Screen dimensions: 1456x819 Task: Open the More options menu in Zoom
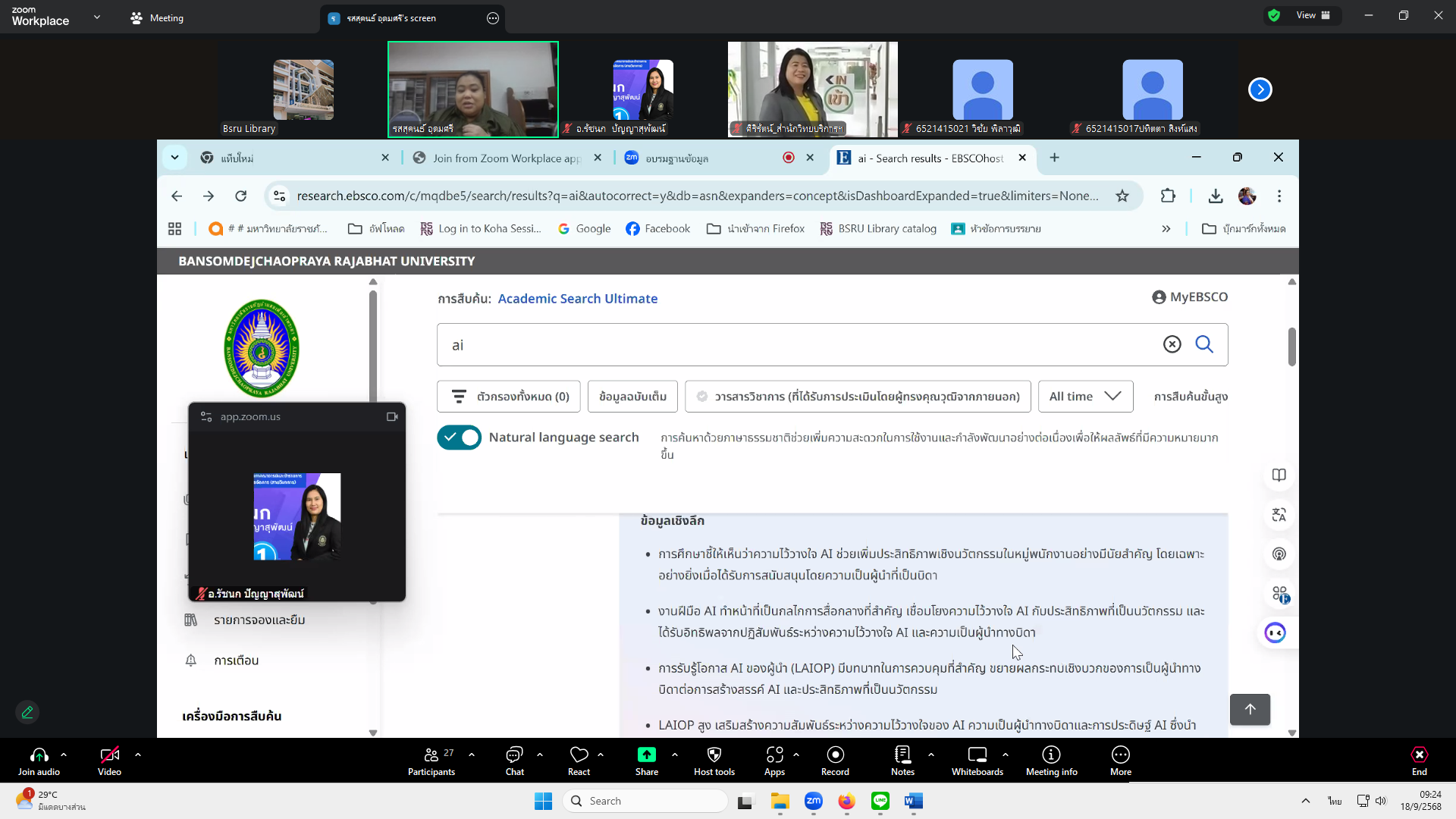(x=1120, y=761)
